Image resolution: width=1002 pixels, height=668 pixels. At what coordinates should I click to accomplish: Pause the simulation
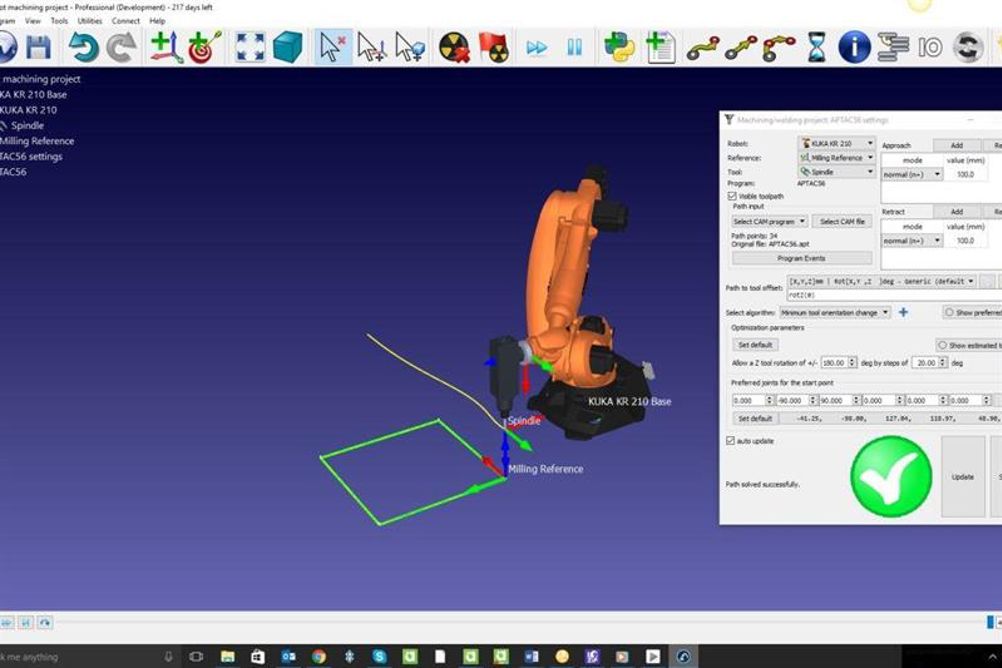[574, 47]
